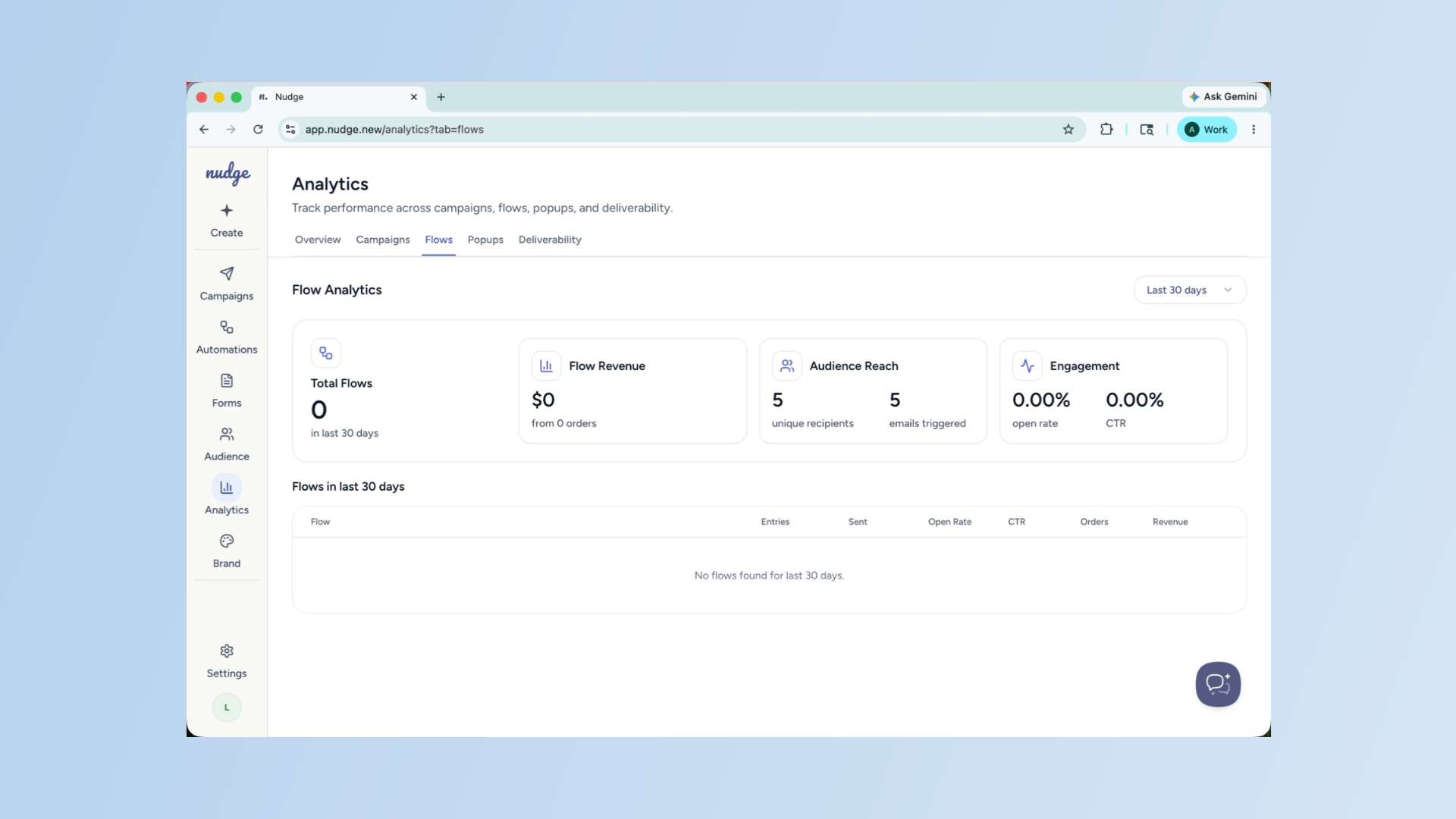
Task: Open the browser extensions puzzle icon
Action: (x=1106, y=130)
